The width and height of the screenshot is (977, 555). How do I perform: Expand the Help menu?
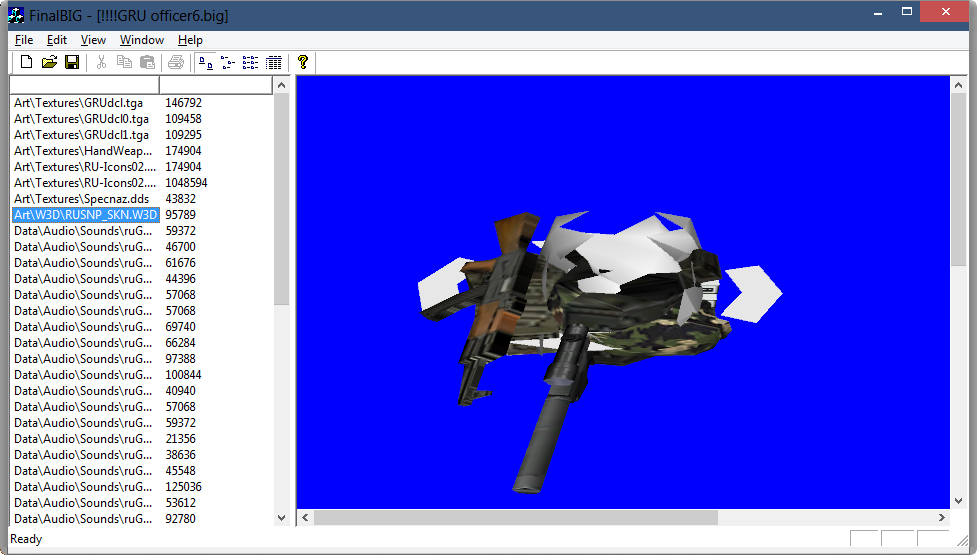pos(190,40)
